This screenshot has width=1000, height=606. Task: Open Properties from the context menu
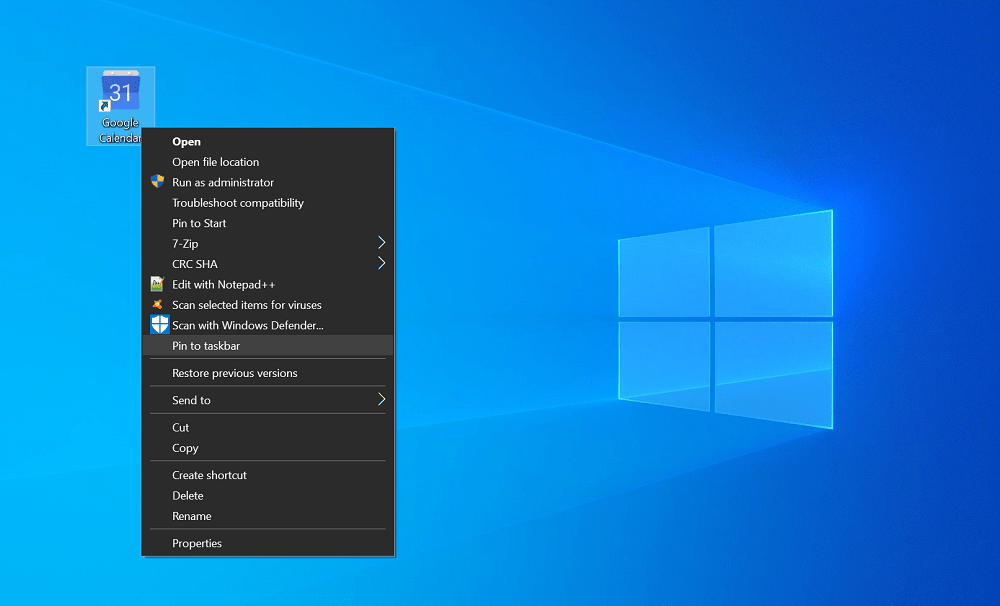268,543
